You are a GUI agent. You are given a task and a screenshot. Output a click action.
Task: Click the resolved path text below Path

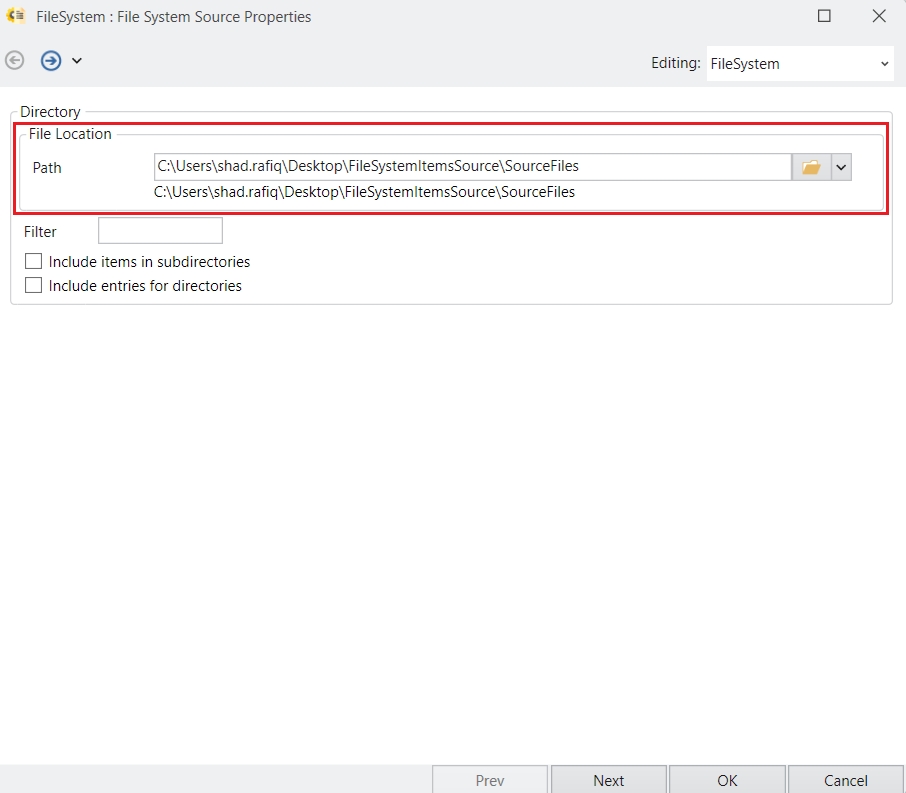[x=364, y=192]
